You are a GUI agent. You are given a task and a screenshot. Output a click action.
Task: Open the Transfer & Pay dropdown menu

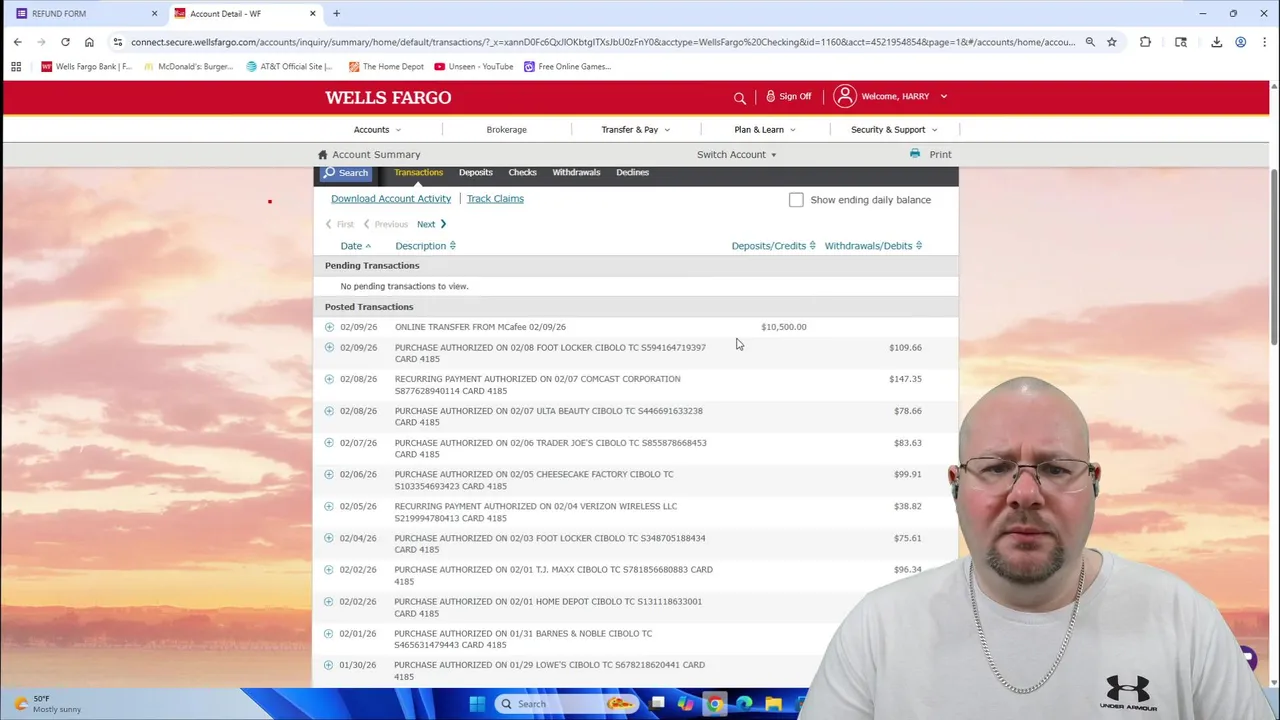636,130
